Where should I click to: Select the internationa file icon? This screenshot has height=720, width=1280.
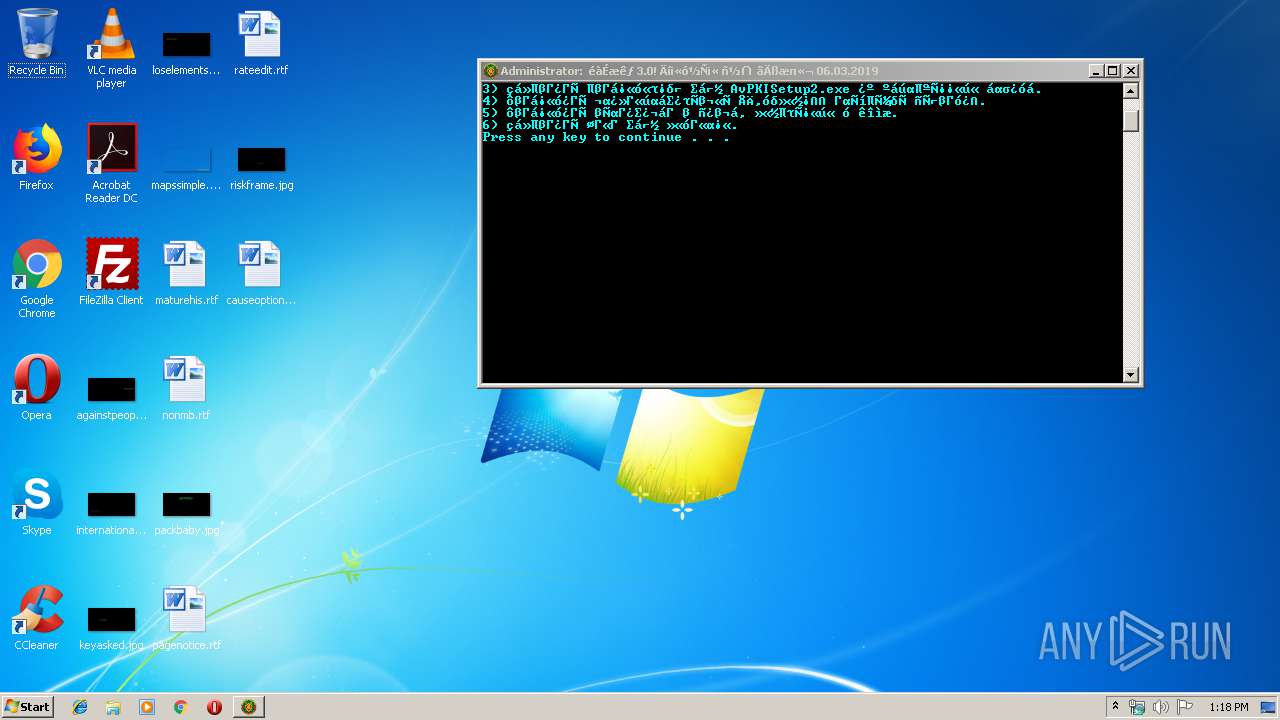pyautogui.click(x=111, y=512)
